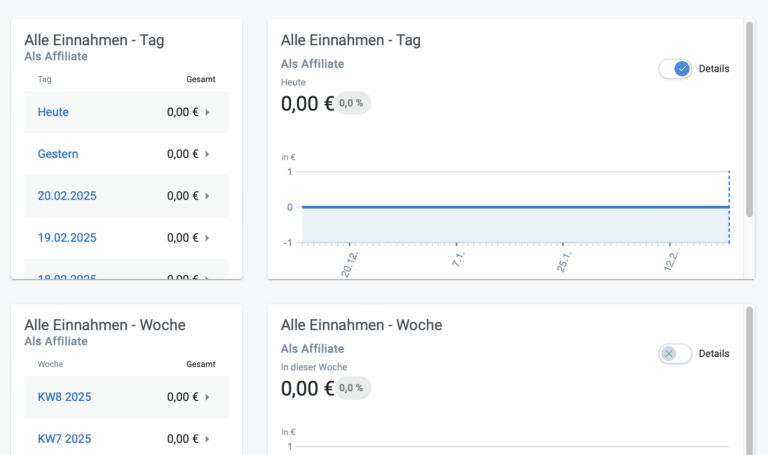This screenshot has height=455, width=768.
Task: Click the 12.2. axis label on the chart
Action: coord(671,262)
